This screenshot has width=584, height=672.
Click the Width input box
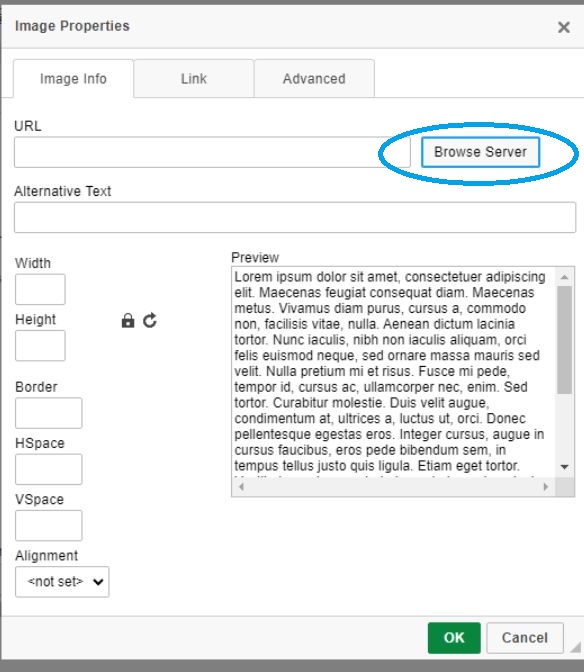click(x=40, y=289)
